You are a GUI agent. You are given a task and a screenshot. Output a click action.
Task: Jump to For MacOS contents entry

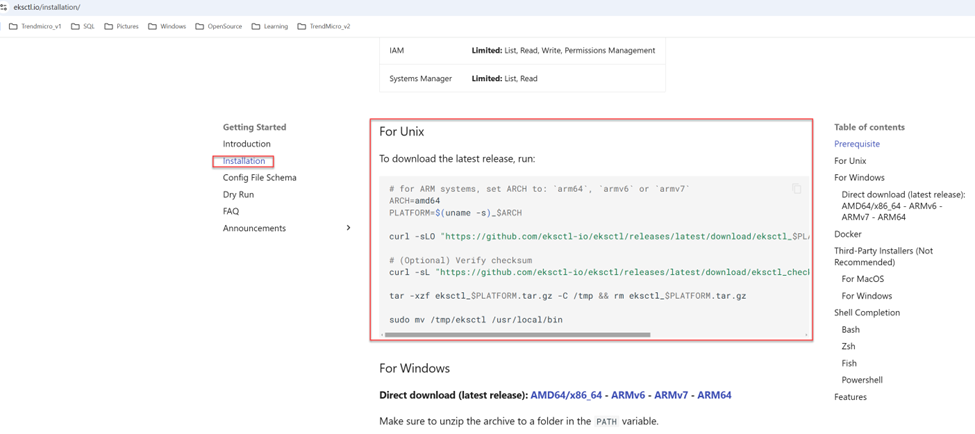coord(862,279)
